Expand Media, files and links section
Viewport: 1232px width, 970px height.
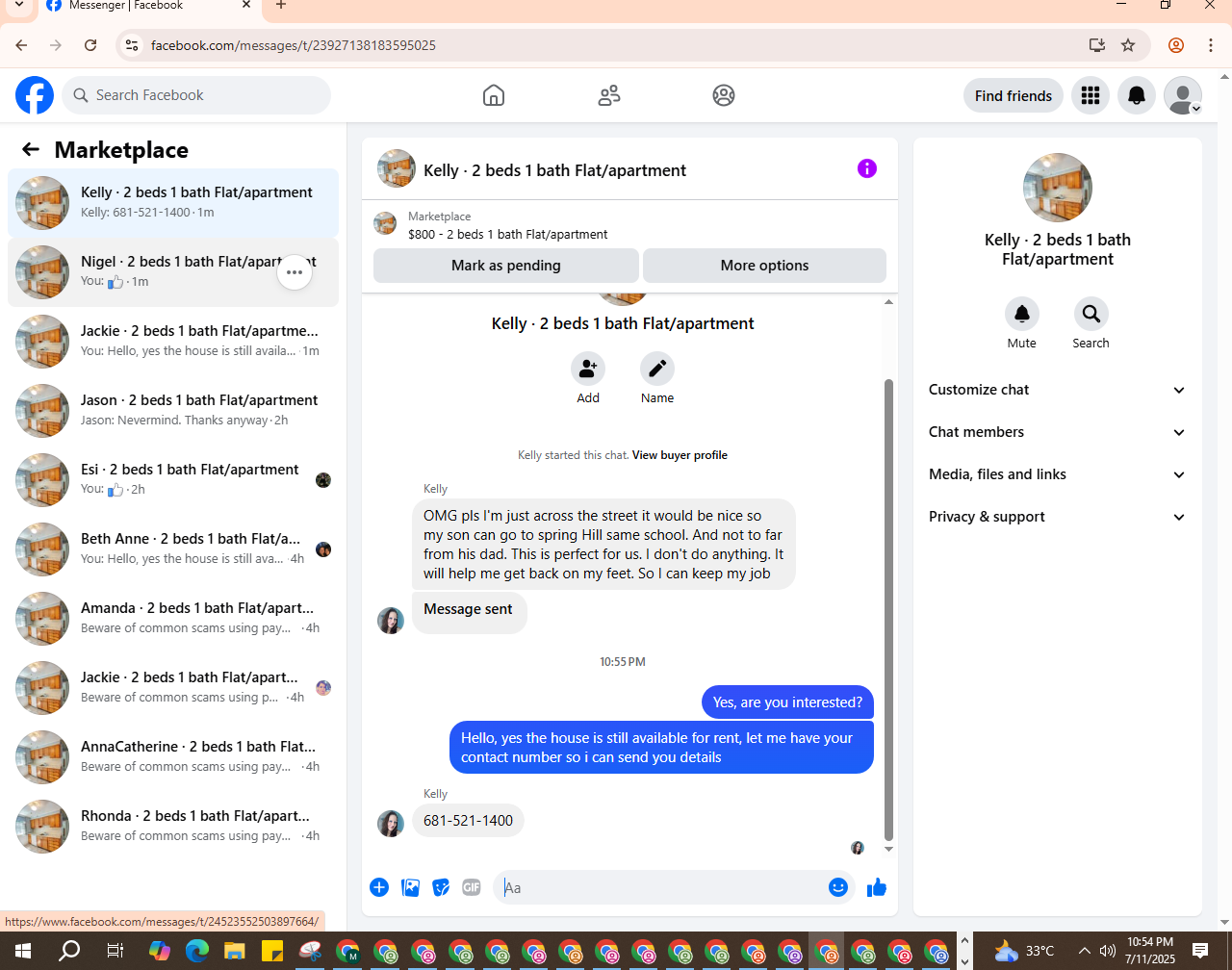coord(1057,474)
